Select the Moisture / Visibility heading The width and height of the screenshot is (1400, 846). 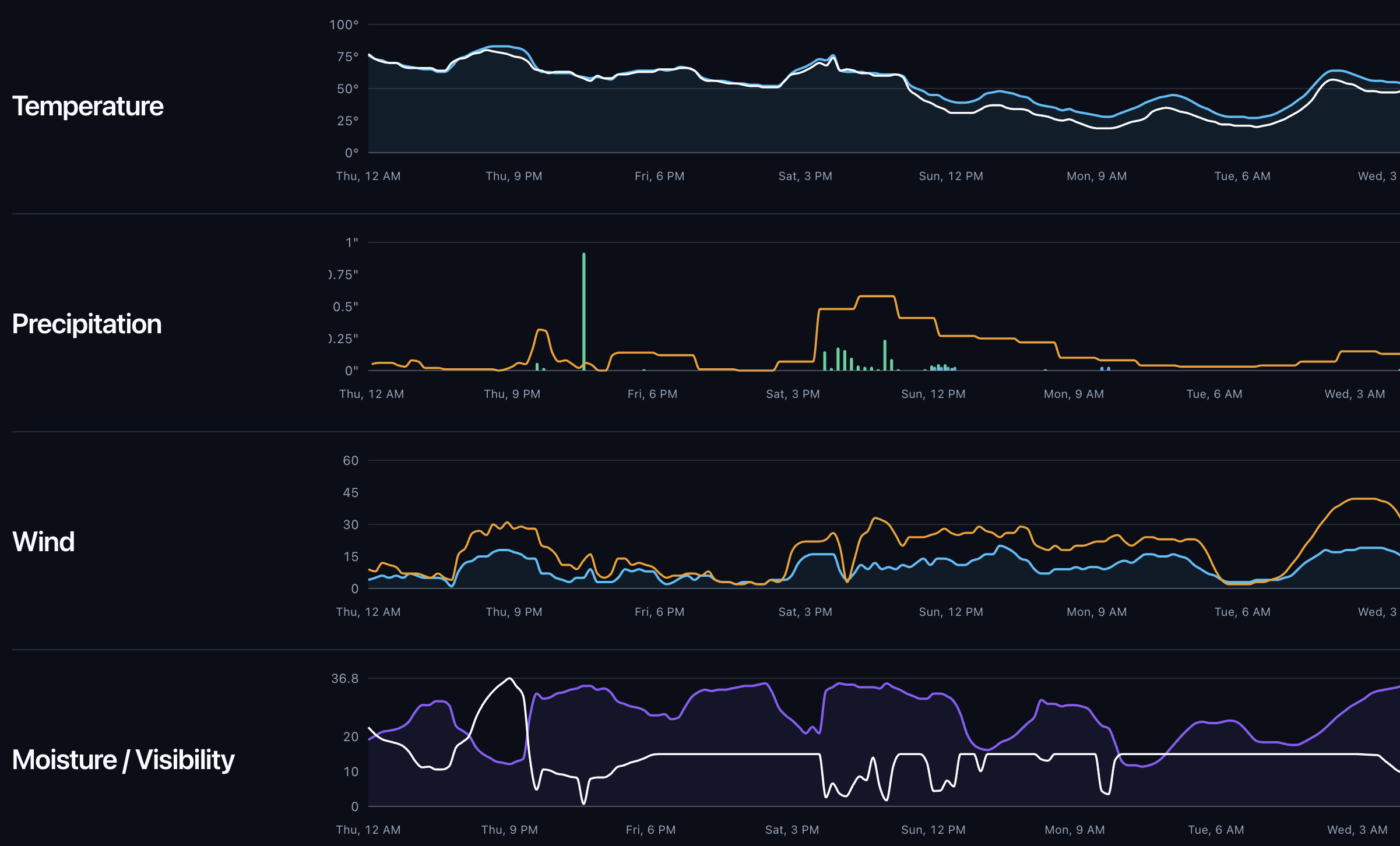[x=124, y=760]
